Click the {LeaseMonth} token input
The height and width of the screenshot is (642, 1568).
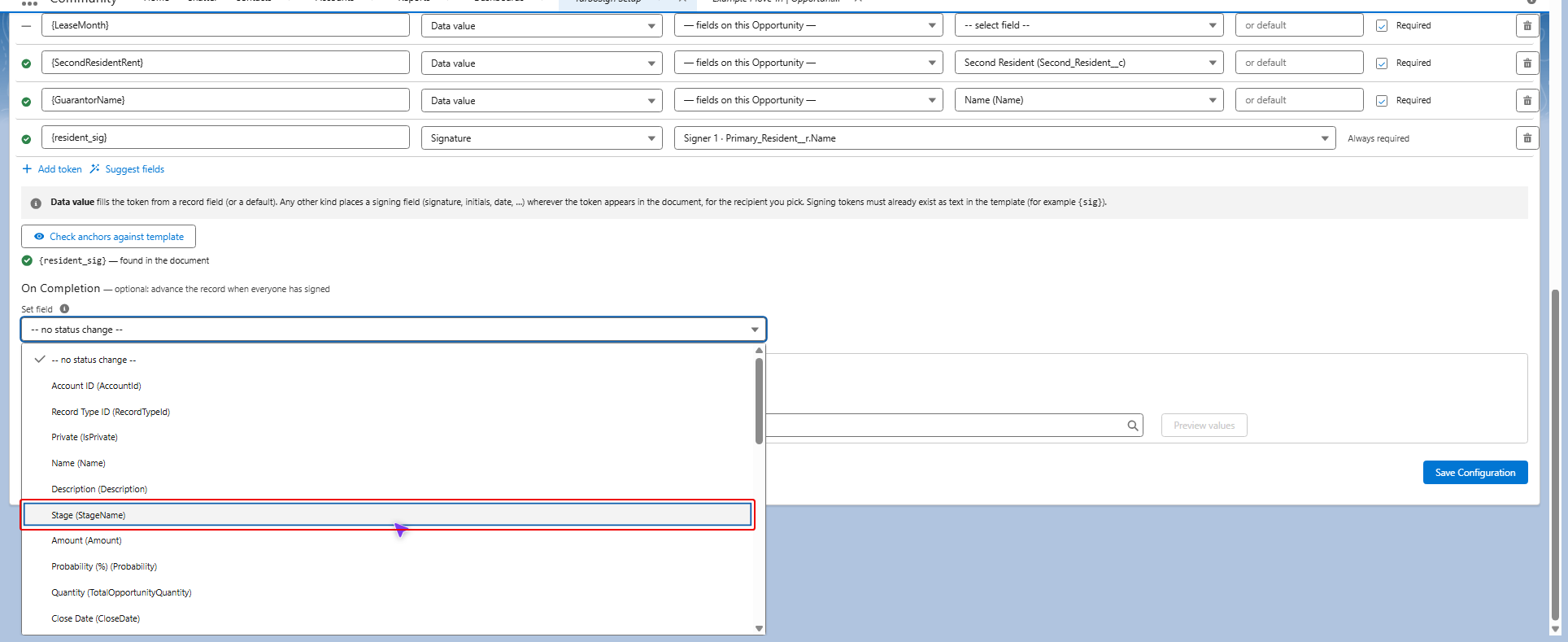point(225,25)
